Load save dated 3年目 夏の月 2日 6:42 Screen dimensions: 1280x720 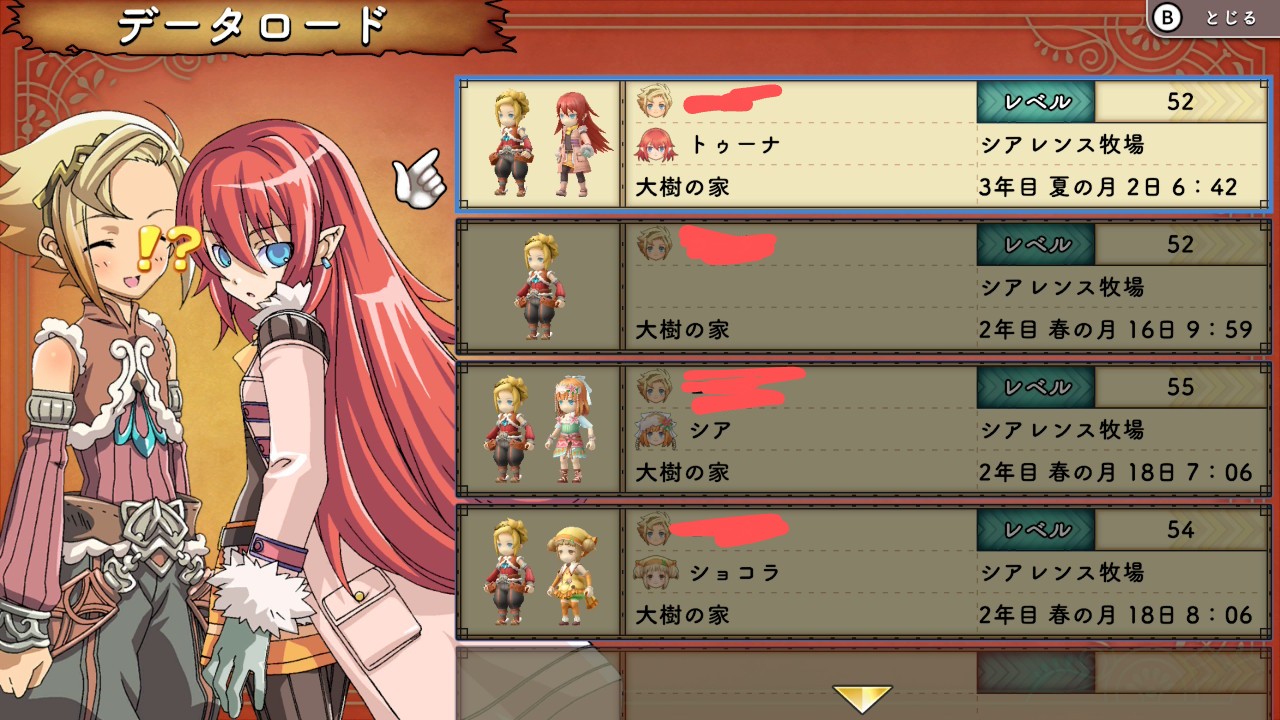pos(865,145)
